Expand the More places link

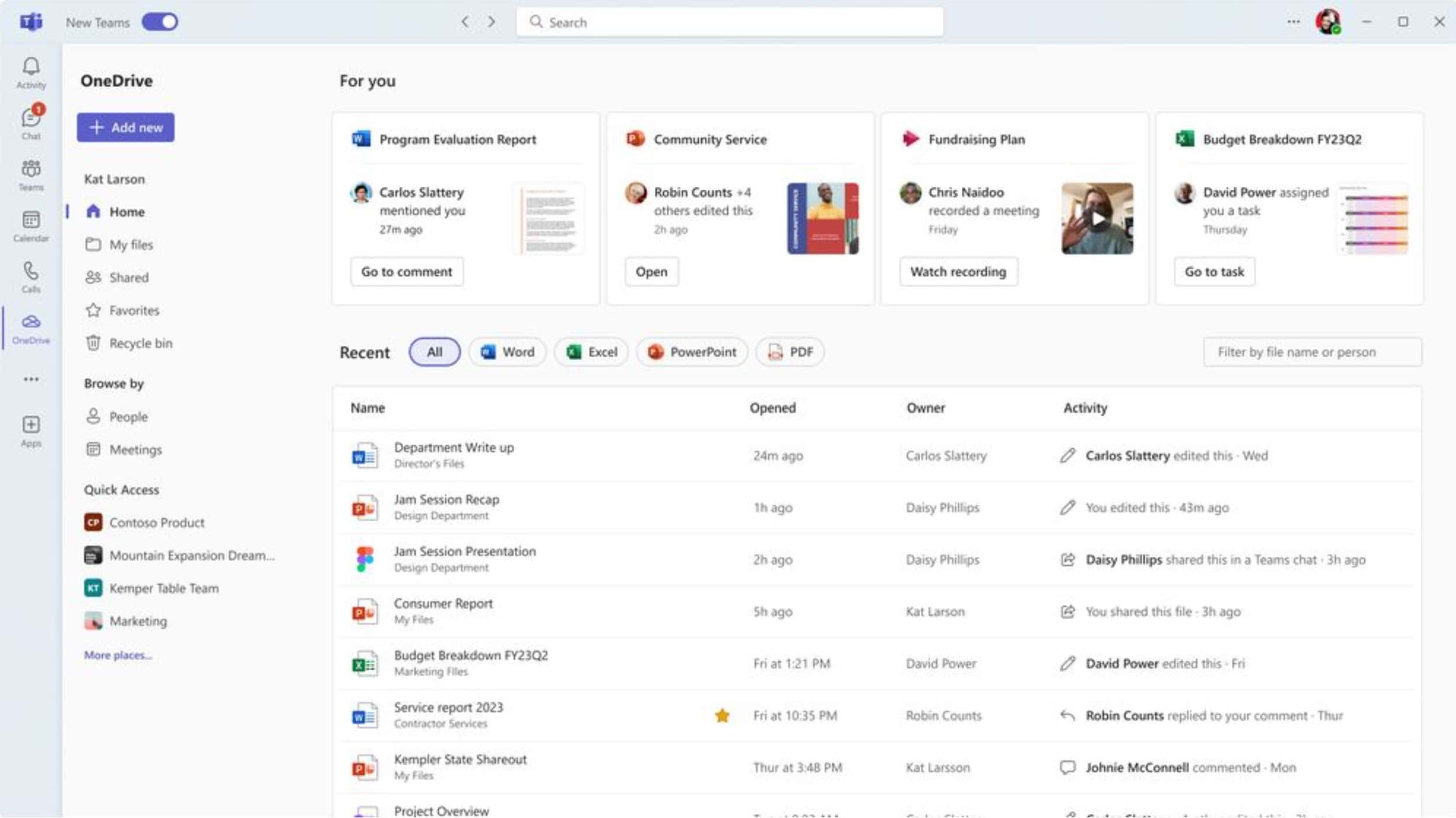117,655
